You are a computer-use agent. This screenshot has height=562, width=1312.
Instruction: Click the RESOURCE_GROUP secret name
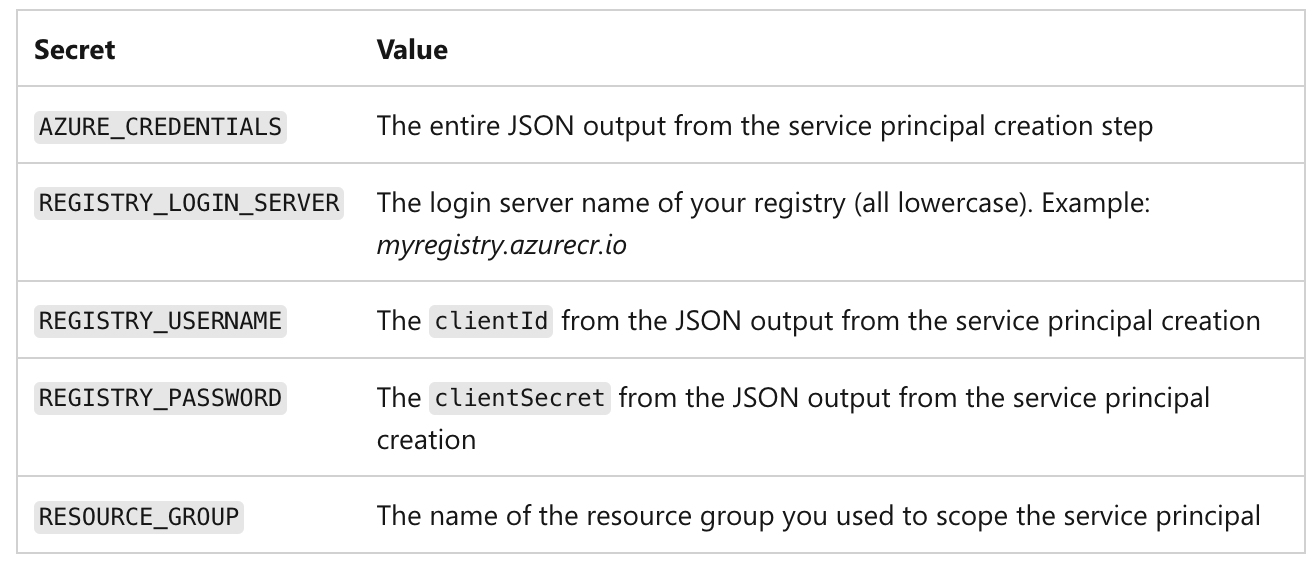139,516
